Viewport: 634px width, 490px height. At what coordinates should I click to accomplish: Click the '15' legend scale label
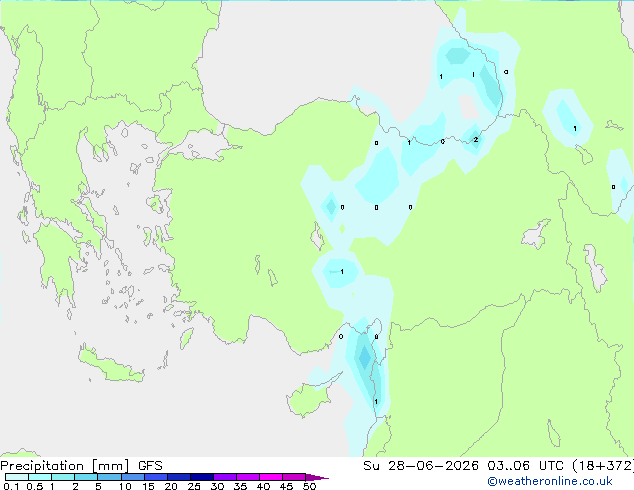(x=148, y=486)
